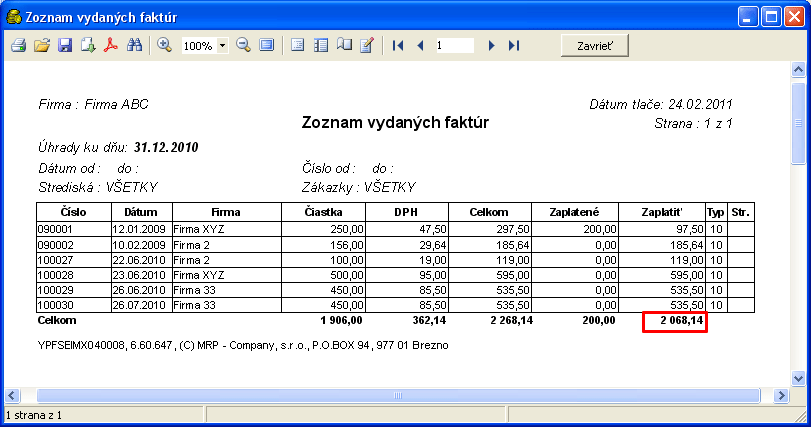Click the status bar text '1 strana z 1'
The width and height of the screenshot is (811, 427).
point(34,415)
